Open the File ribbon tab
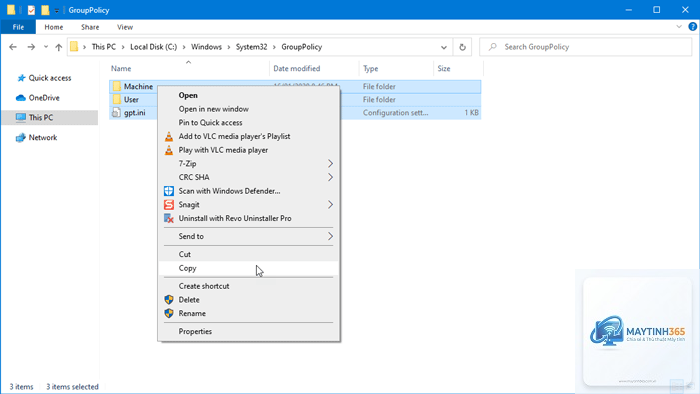700x394 pixels. click(18, 27)
